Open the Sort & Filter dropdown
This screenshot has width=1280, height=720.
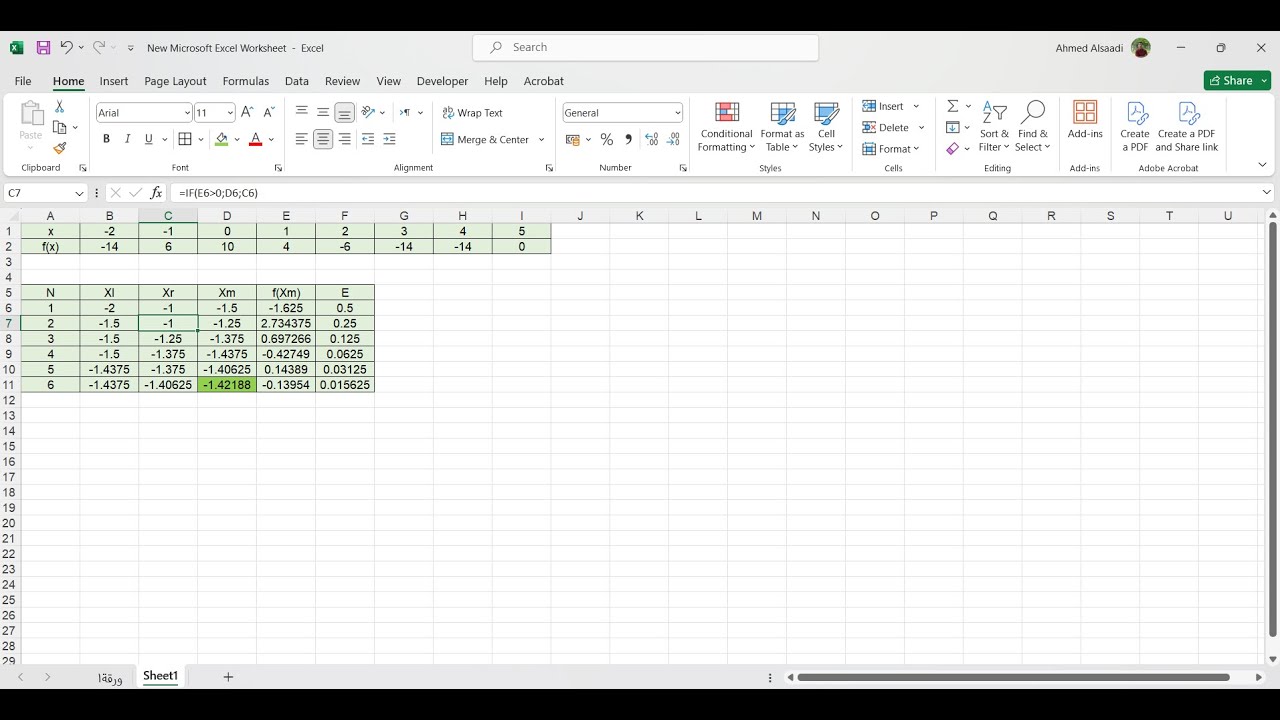tap(994, 126)
